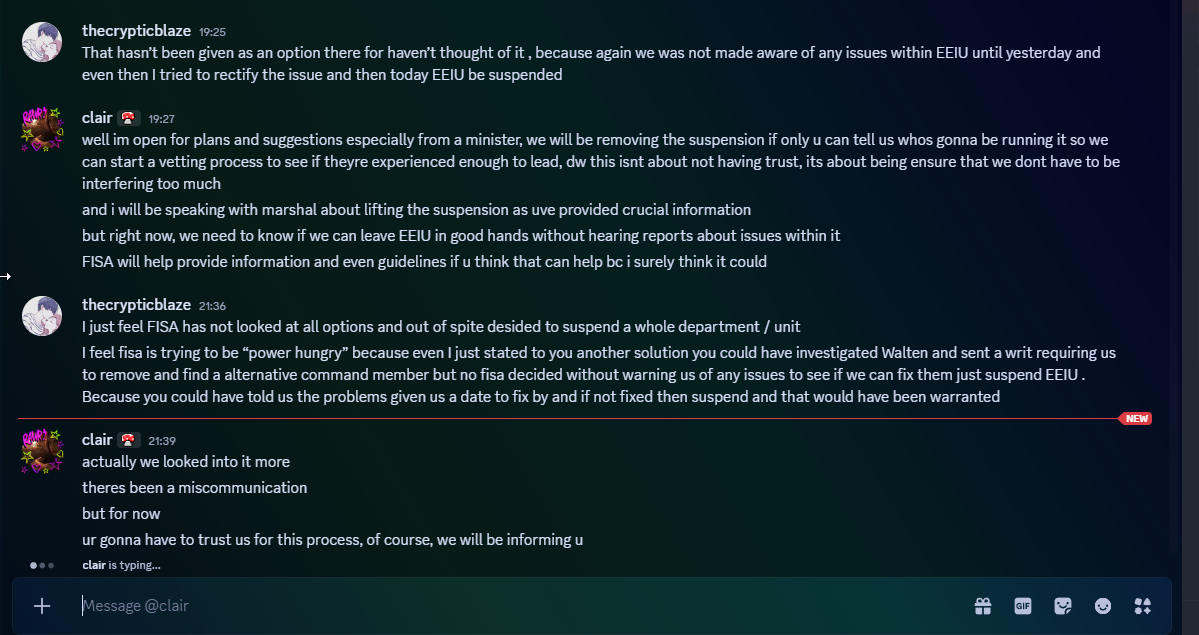Click the red NEW unread marker
The image size is (1199, 635).
click(x=1136, y=419)
